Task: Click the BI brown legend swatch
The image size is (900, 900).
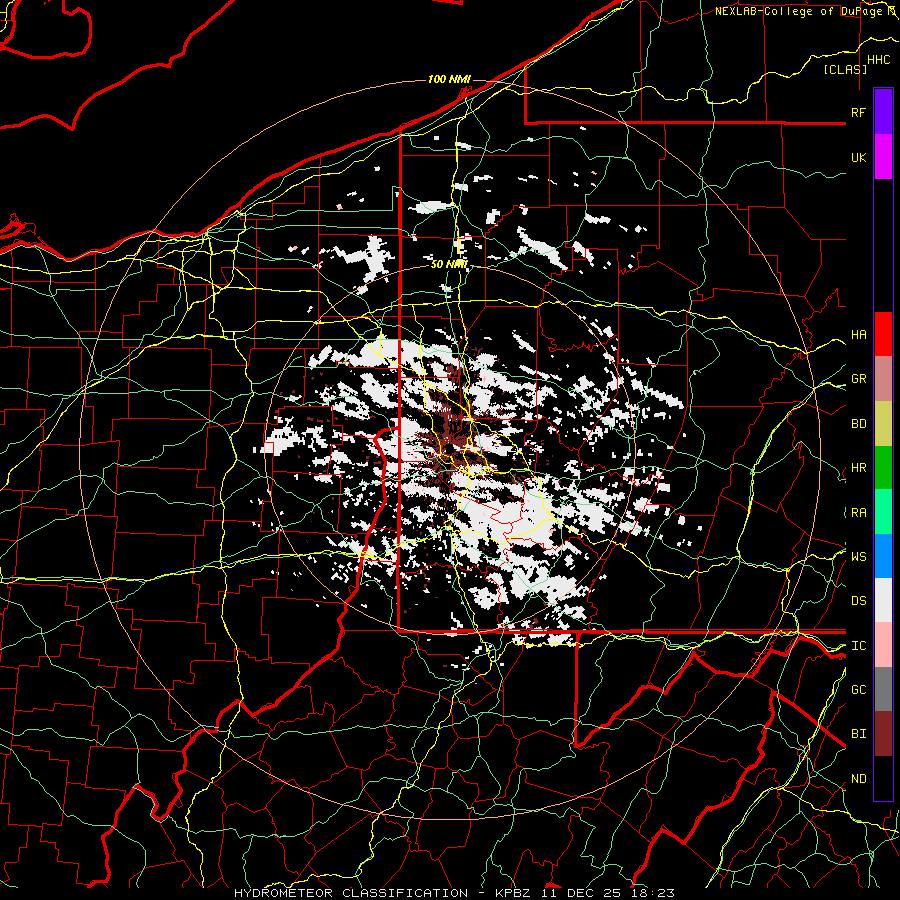Action: pyautogui.click(x=883, y=734)
